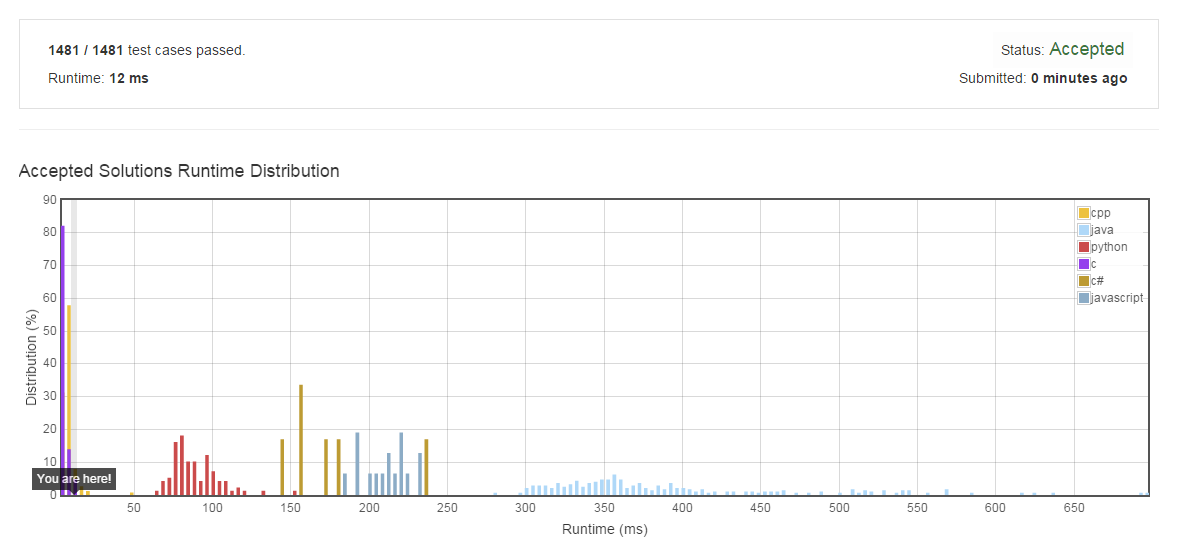This screenshot has width=1195, height=548.
Task: Click the tall purple c bar near 80%
Action: [62, 361]
